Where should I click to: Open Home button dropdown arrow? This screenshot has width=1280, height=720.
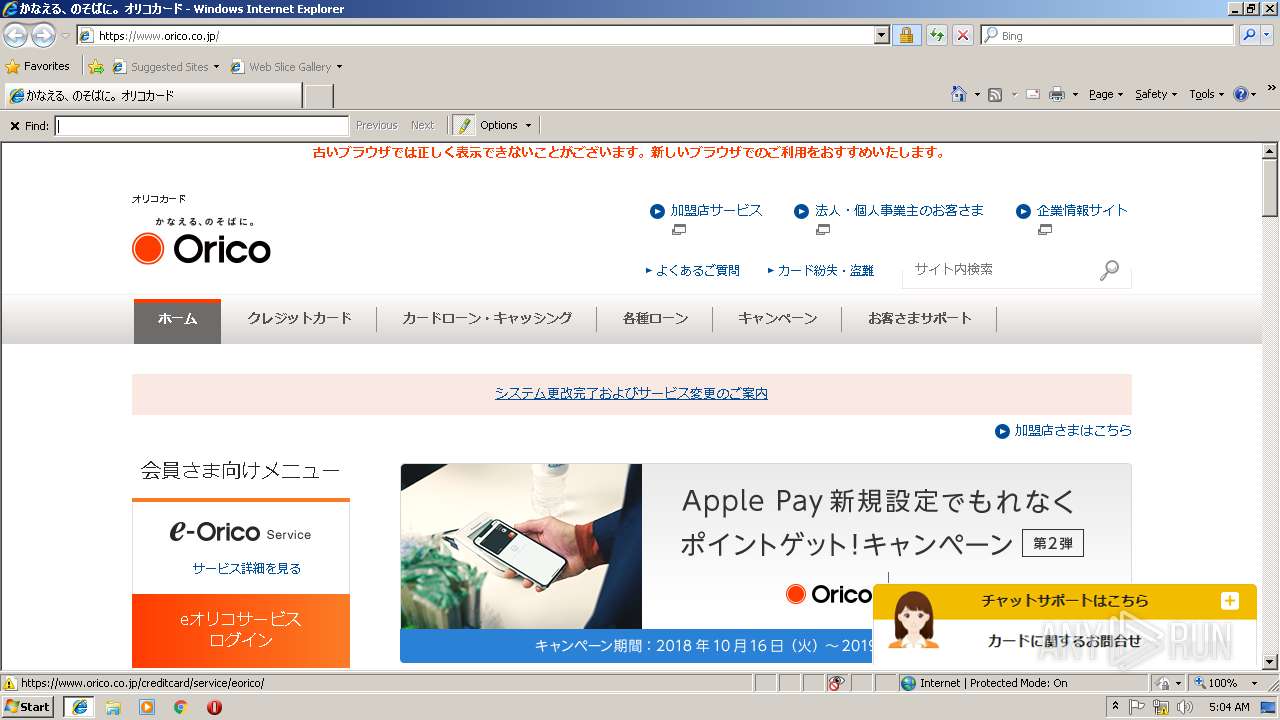(976, 95)
